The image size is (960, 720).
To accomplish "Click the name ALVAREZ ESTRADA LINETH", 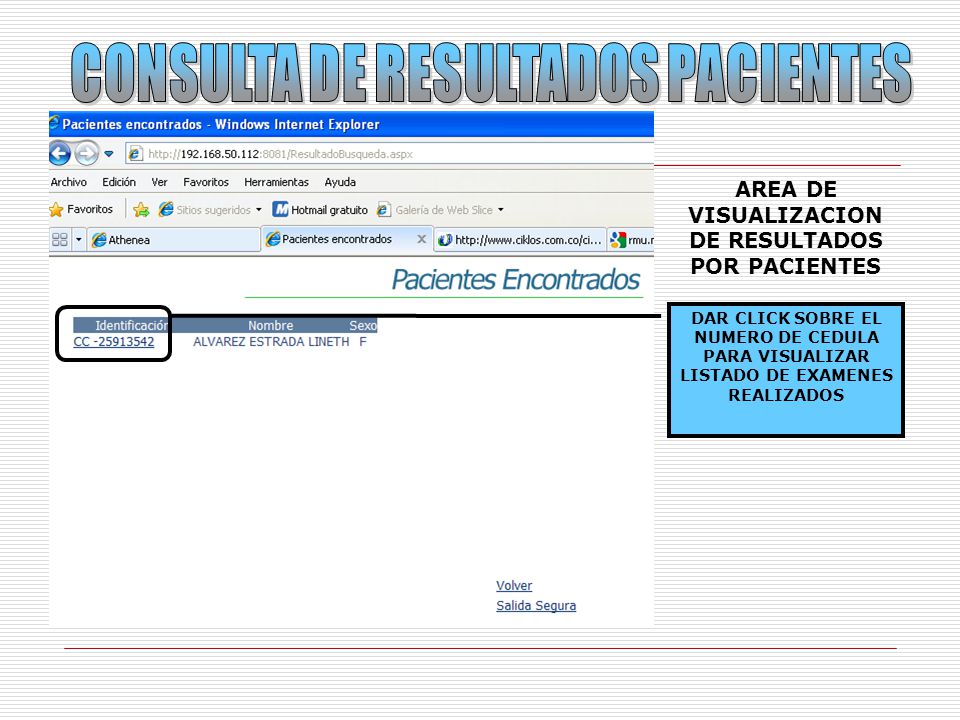I will [x=271, y=342].
